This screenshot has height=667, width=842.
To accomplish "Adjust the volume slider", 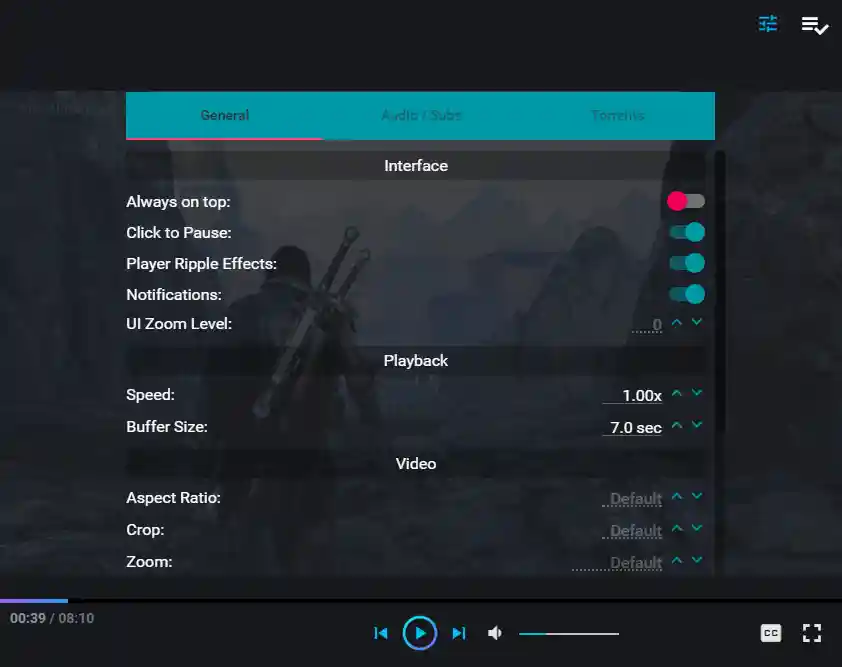I will (x=569, y=634).
